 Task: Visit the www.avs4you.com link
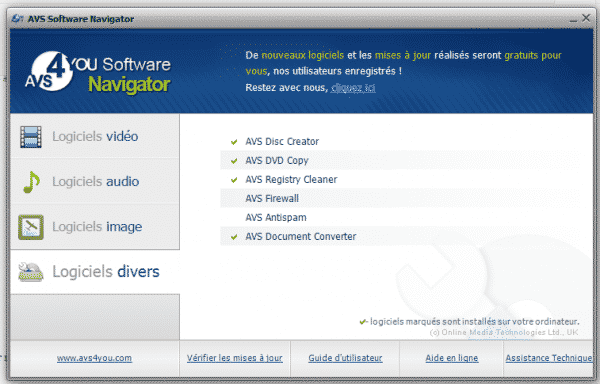tap(94, 358)
